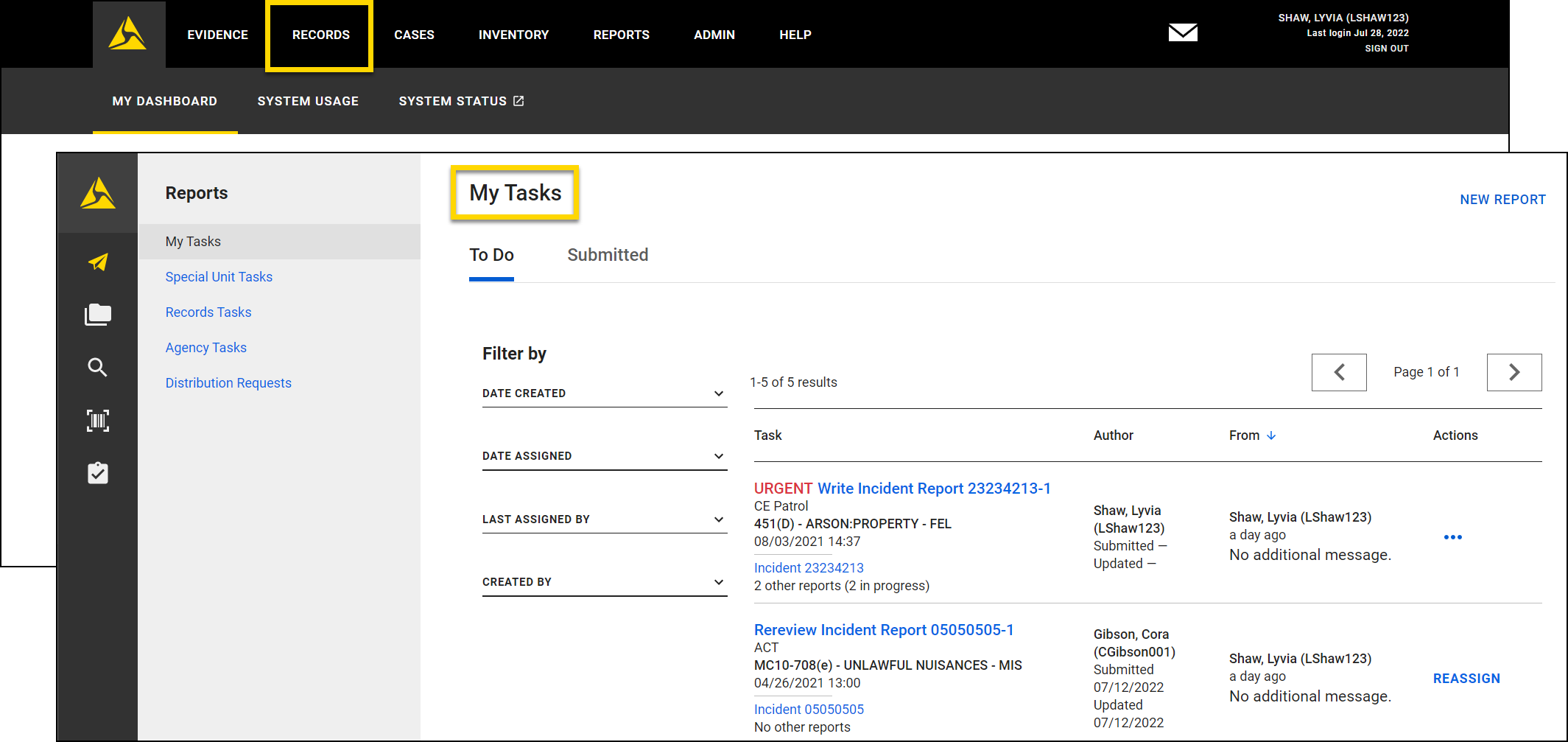Open Write Incident Report 23234213-1 link
The height and width of the screenshot is (742, 1568).
click(x=934, y=489)
